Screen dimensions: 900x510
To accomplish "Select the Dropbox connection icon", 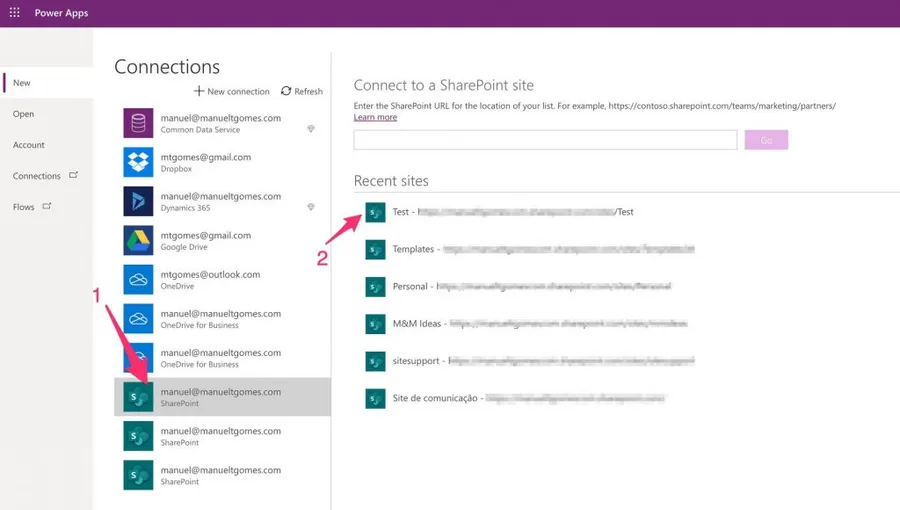I will [x=138, y=162].
